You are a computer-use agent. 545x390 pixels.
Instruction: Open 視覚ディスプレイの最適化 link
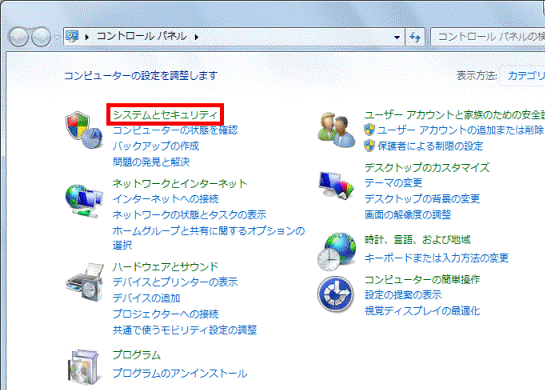(422, 310)
